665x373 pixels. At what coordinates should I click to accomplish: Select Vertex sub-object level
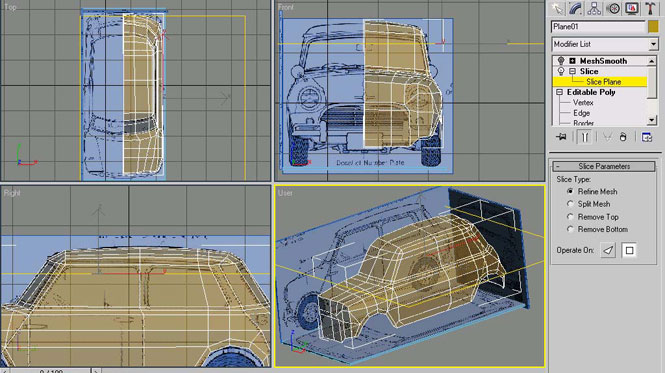pos(583,103)
